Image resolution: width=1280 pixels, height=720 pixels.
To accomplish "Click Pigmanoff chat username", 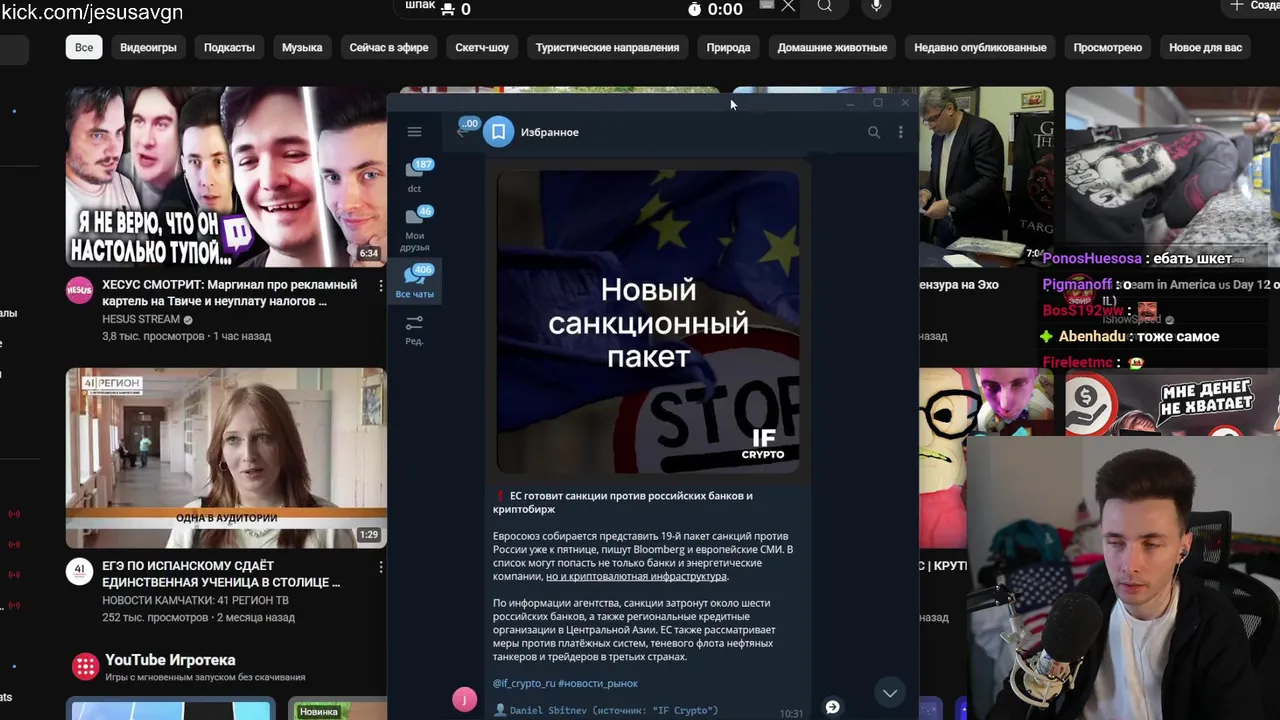I will click(1077, 285).
